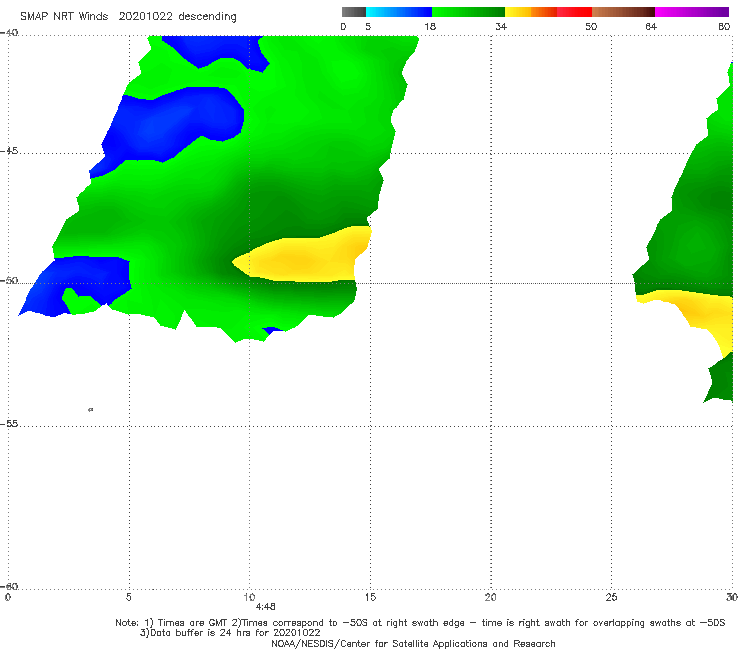Click the color bar label '64'
Screen dimensions: 740x650
[x=651, y=26]
